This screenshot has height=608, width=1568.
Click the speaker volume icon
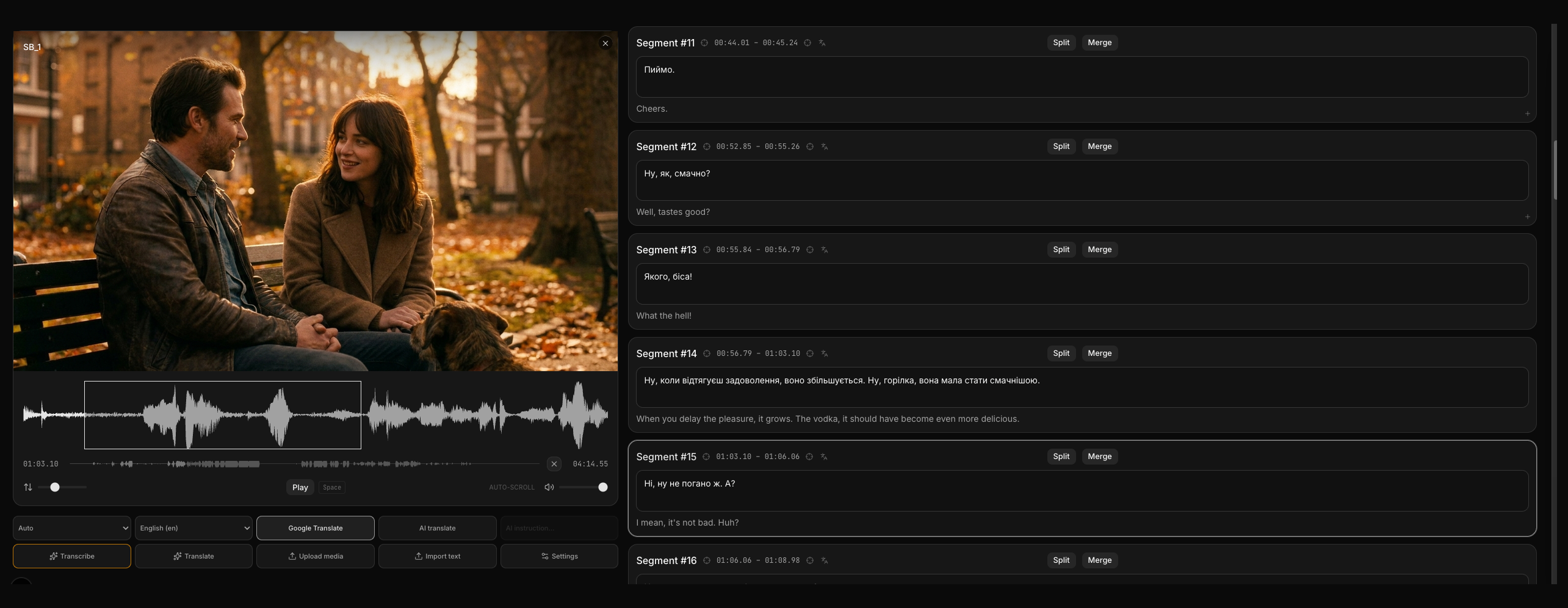click(549, 487)
